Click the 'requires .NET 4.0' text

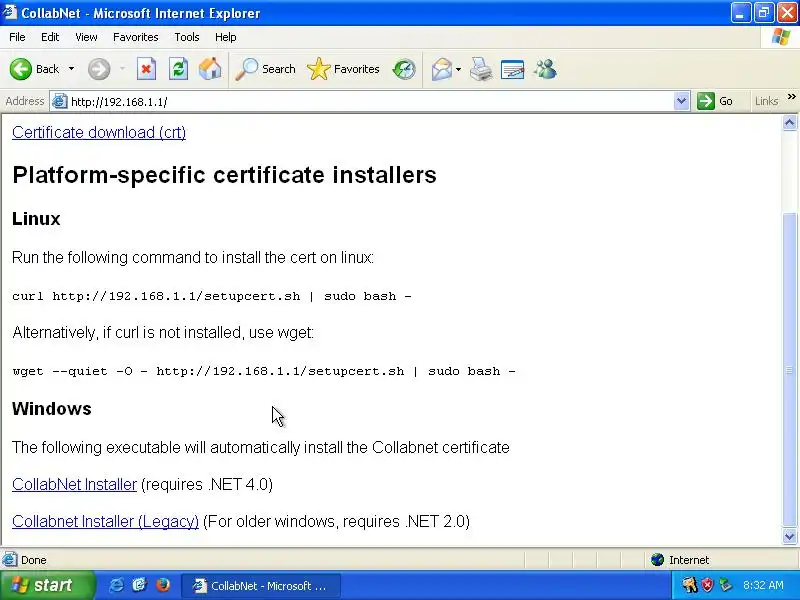click(207, 484)
